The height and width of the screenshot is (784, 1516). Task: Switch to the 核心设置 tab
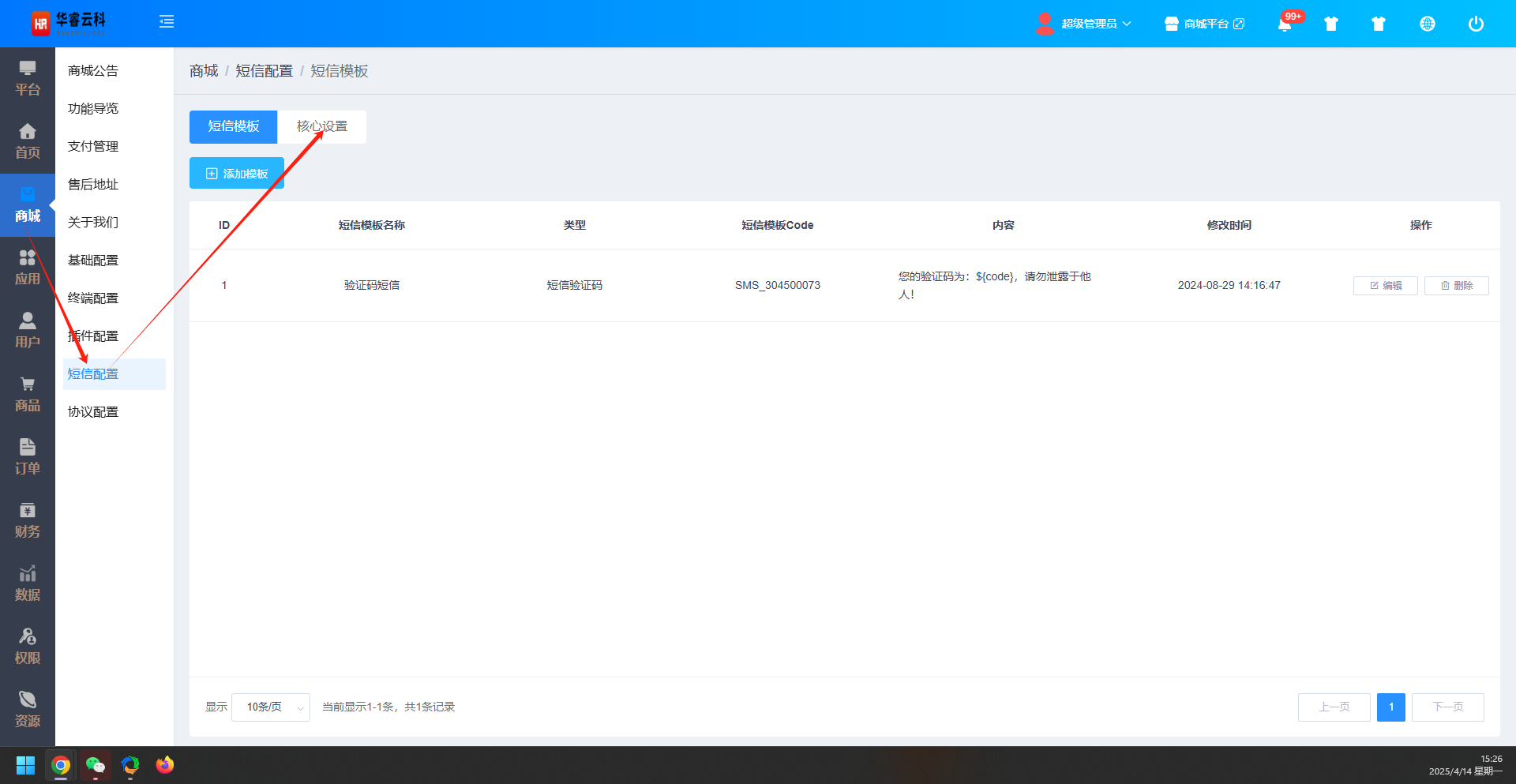[x=321, y=126]
